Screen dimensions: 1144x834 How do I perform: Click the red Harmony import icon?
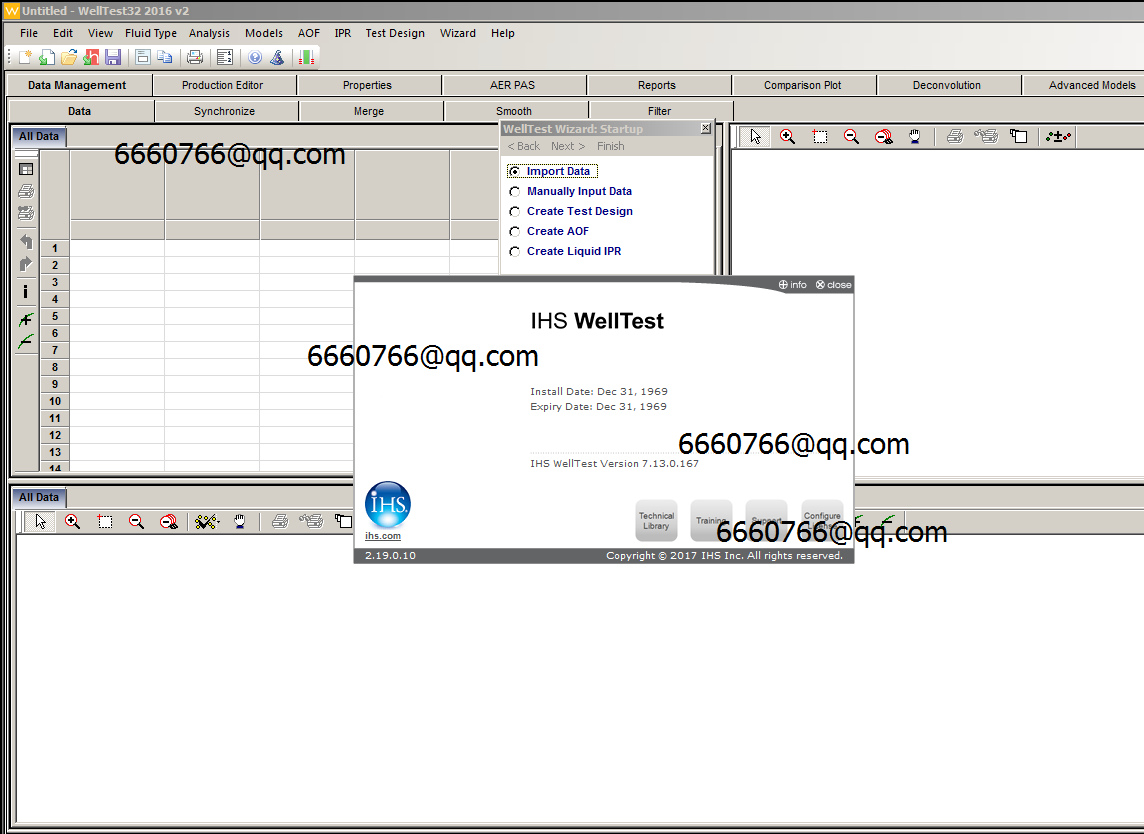coord(91,57)
